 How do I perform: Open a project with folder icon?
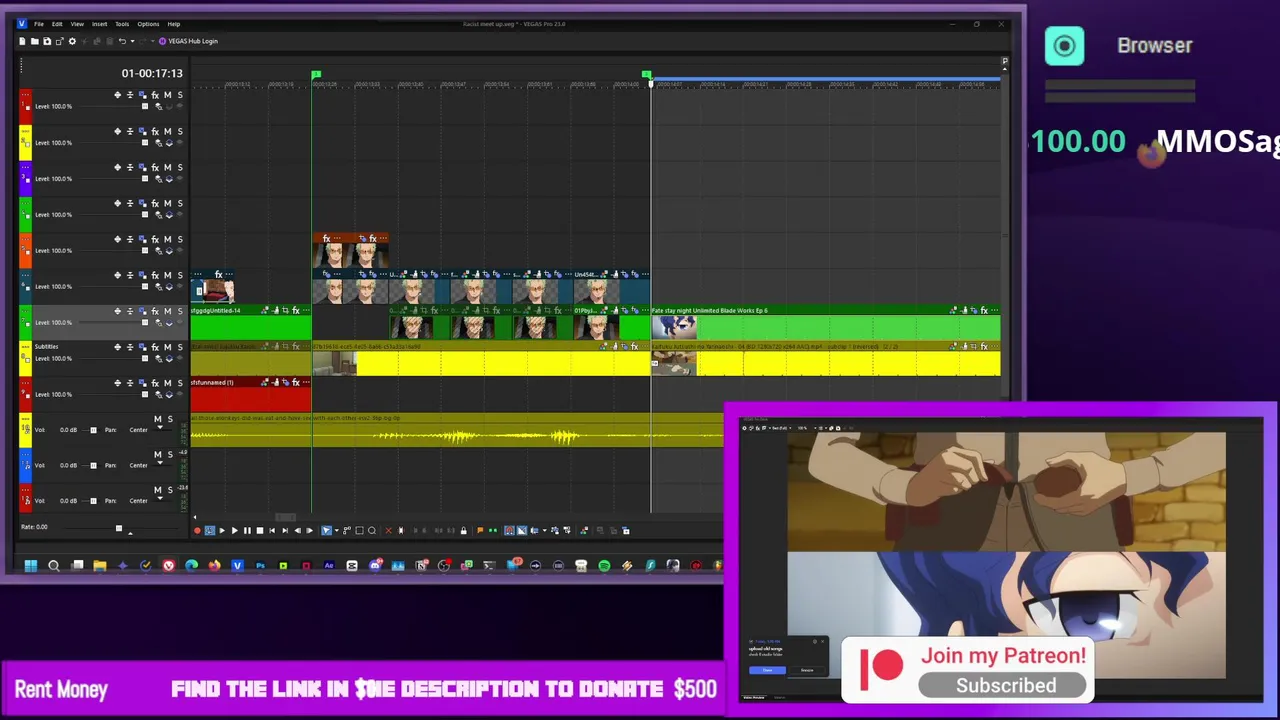[34, 41]
